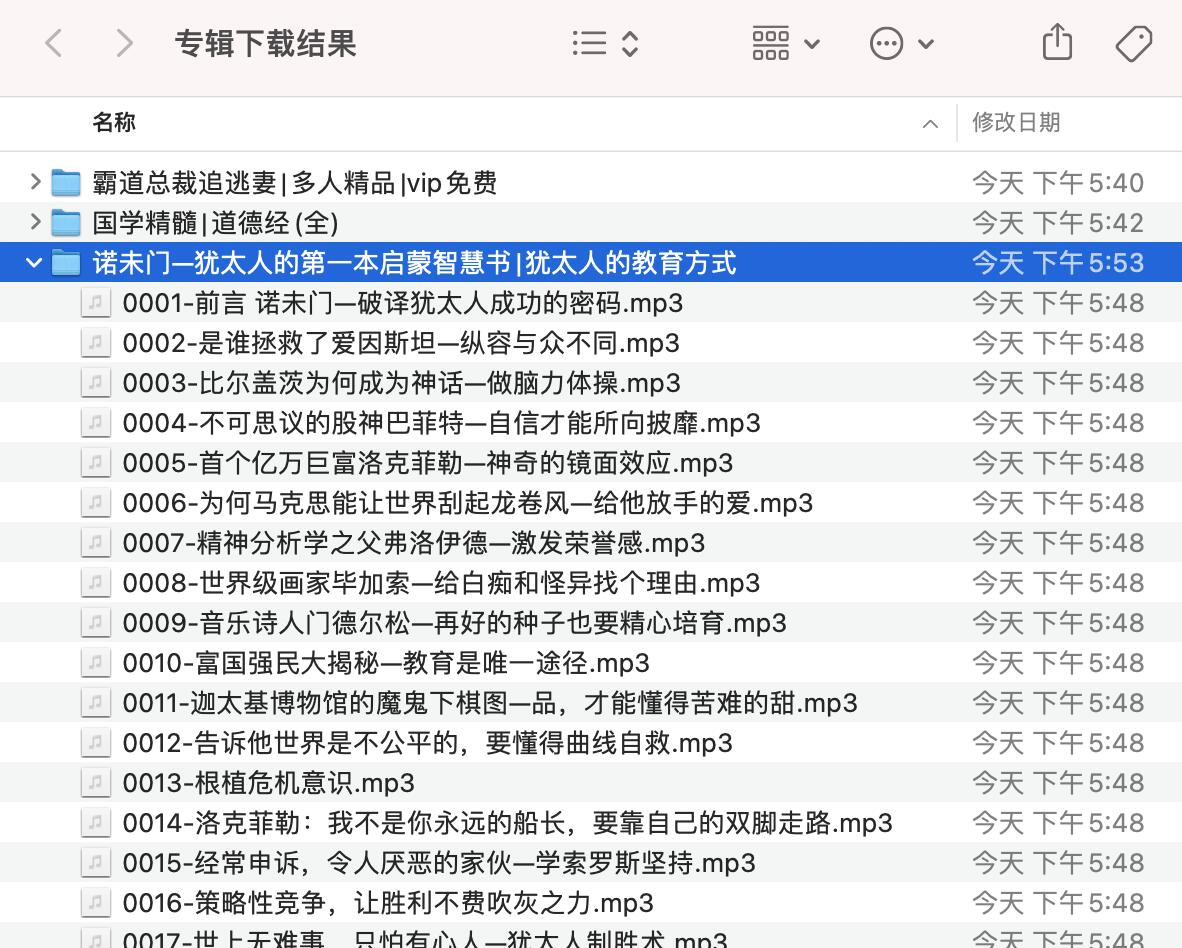Click date 今天 下午5:40 of 霸道总裁 folder
Image resolution: width=1182 pixels, height=948 pixels.
click(1058, 182)
